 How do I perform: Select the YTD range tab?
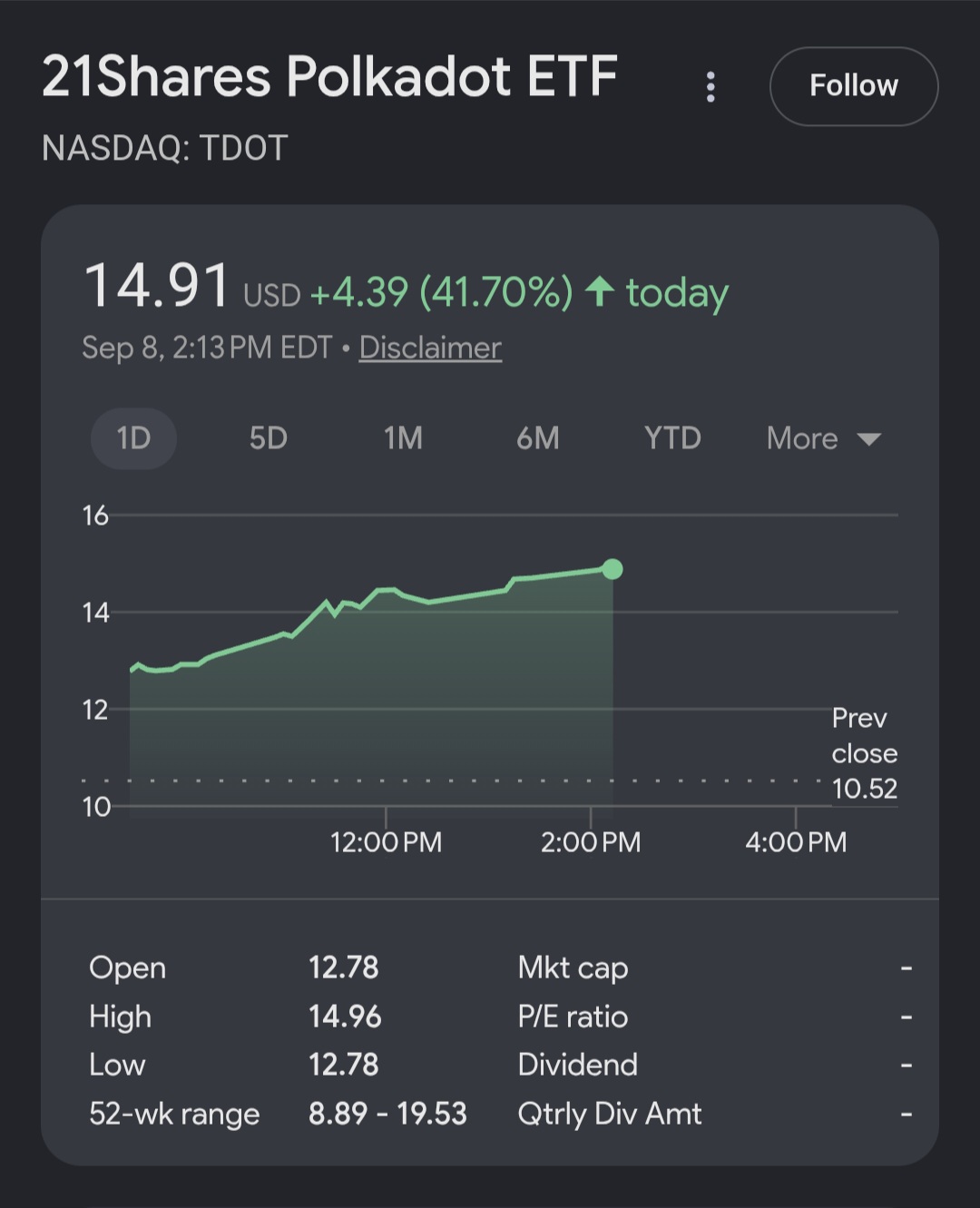672,438
